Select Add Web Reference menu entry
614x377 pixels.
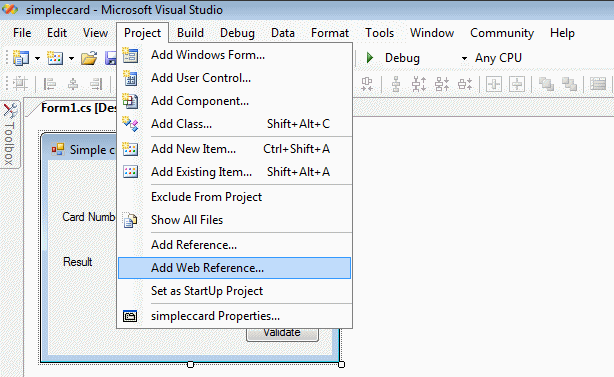[234, 268]
